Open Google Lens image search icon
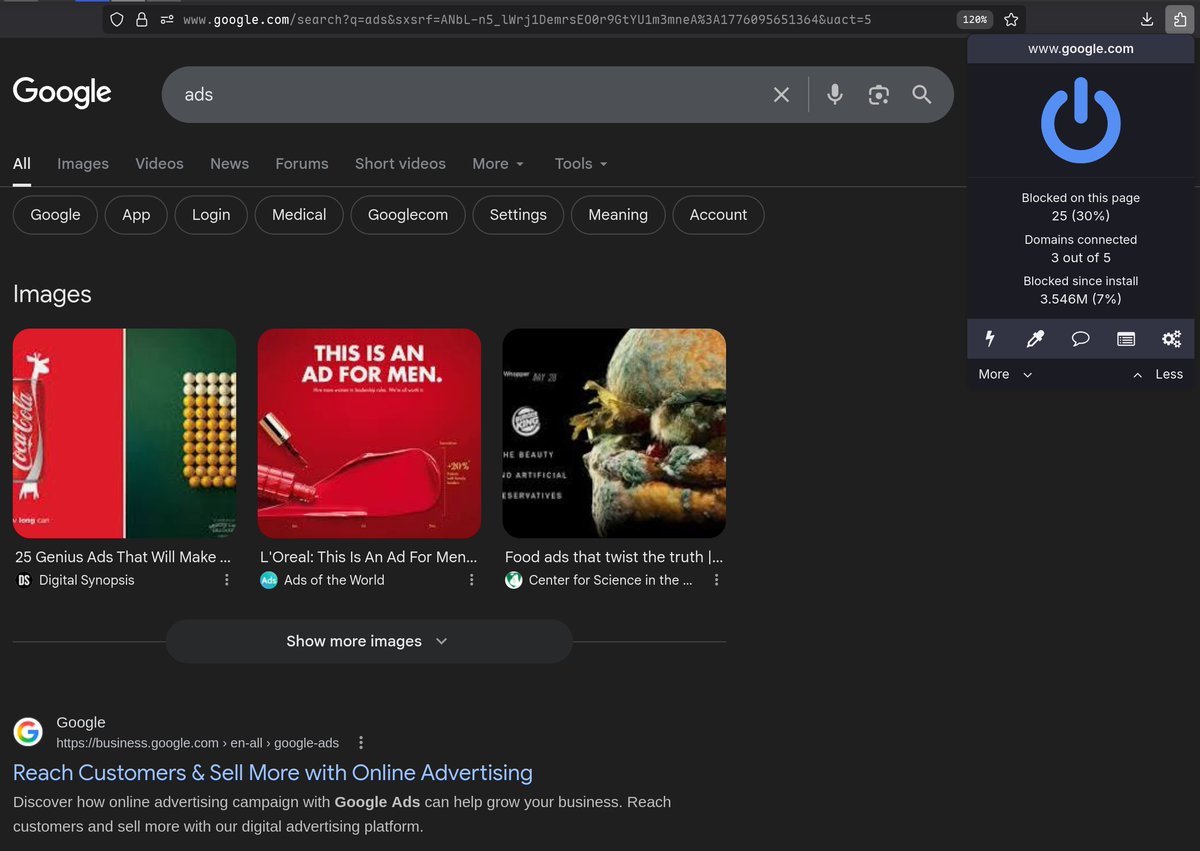Screen dimensions: 1200x851 (x=878, y=94)
